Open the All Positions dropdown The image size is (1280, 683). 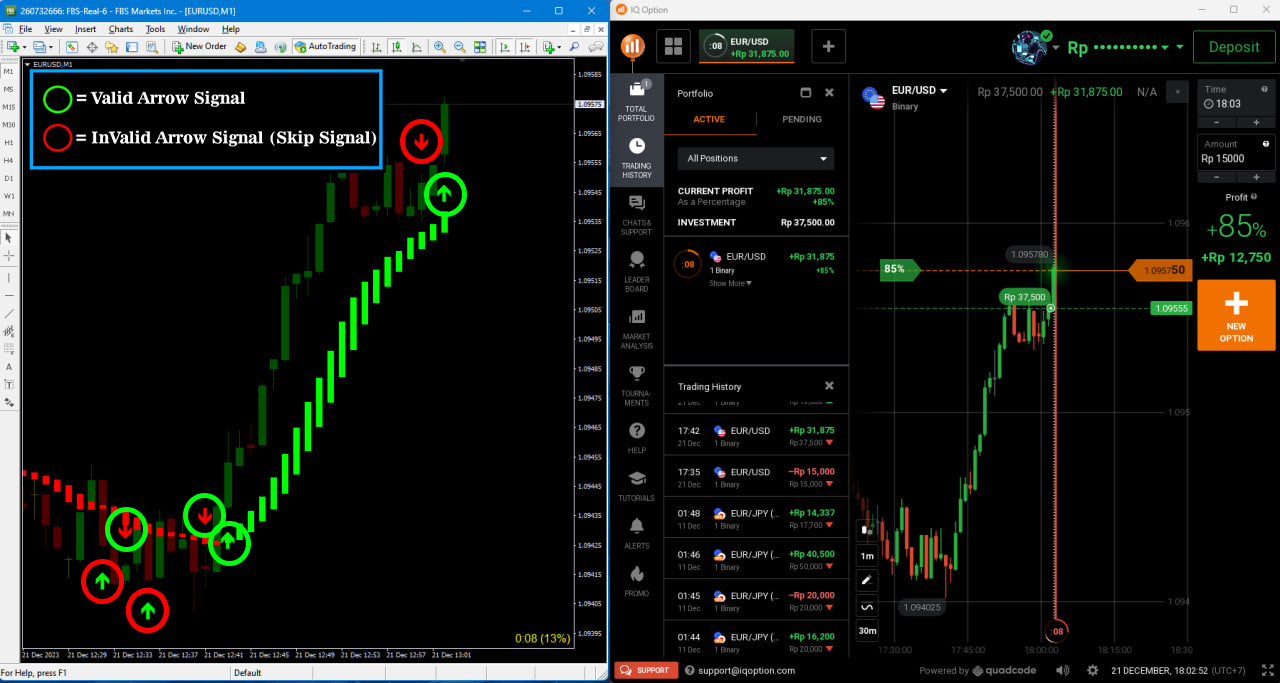click(x=756, y=158)
